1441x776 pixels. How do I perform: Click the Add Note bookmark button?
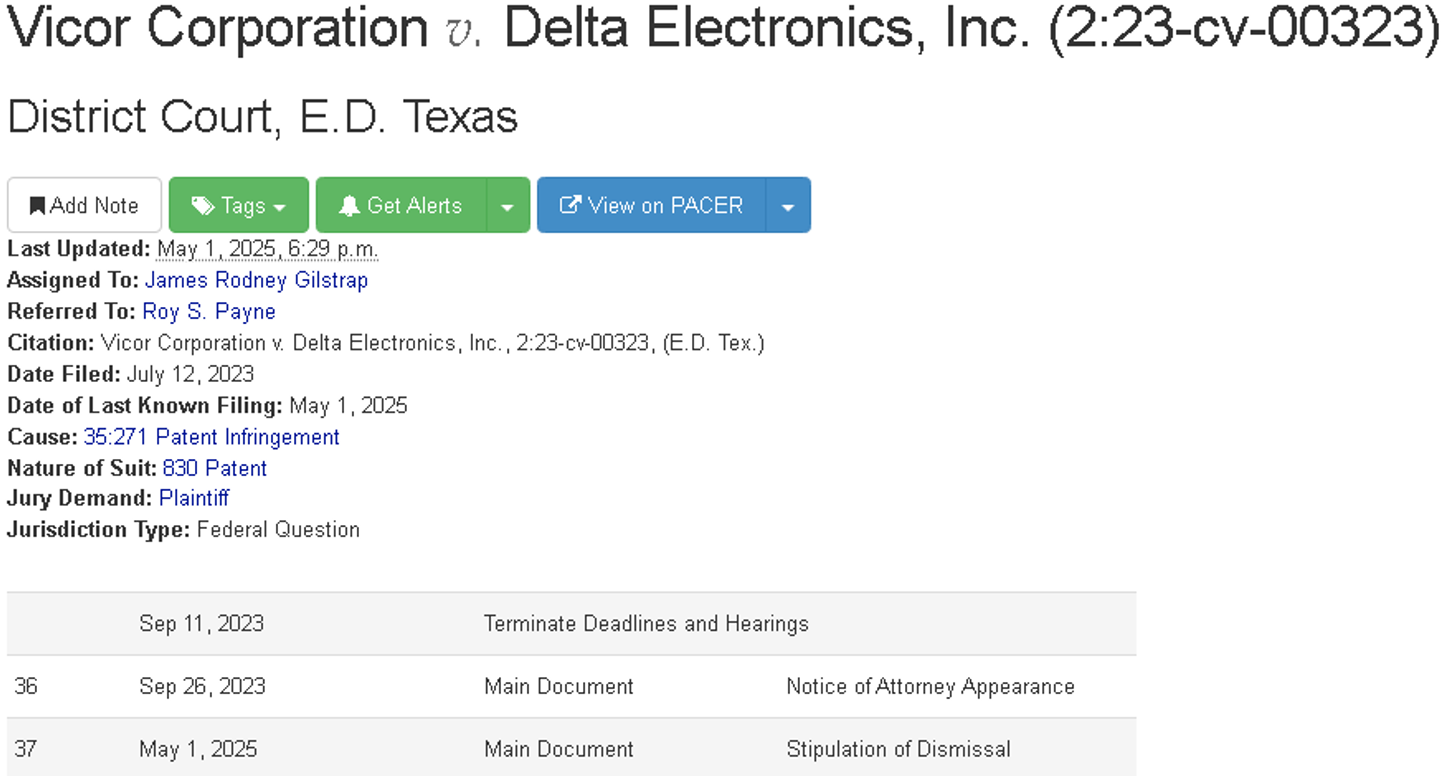[x=84, y=205]
